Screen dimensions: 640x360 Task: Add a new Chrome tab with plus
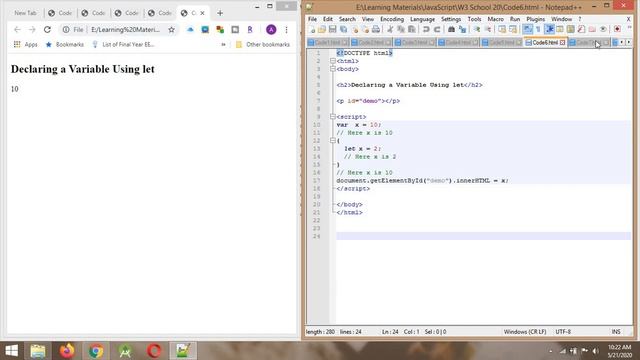point(220,13)
